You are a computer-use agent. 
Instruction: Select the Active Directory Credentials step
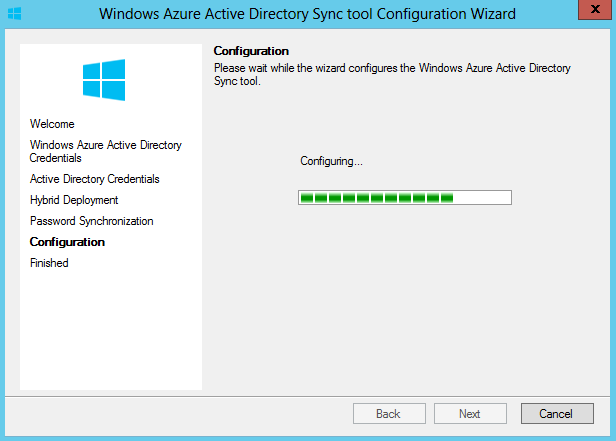pyautogui.click(x=95, y=179)
